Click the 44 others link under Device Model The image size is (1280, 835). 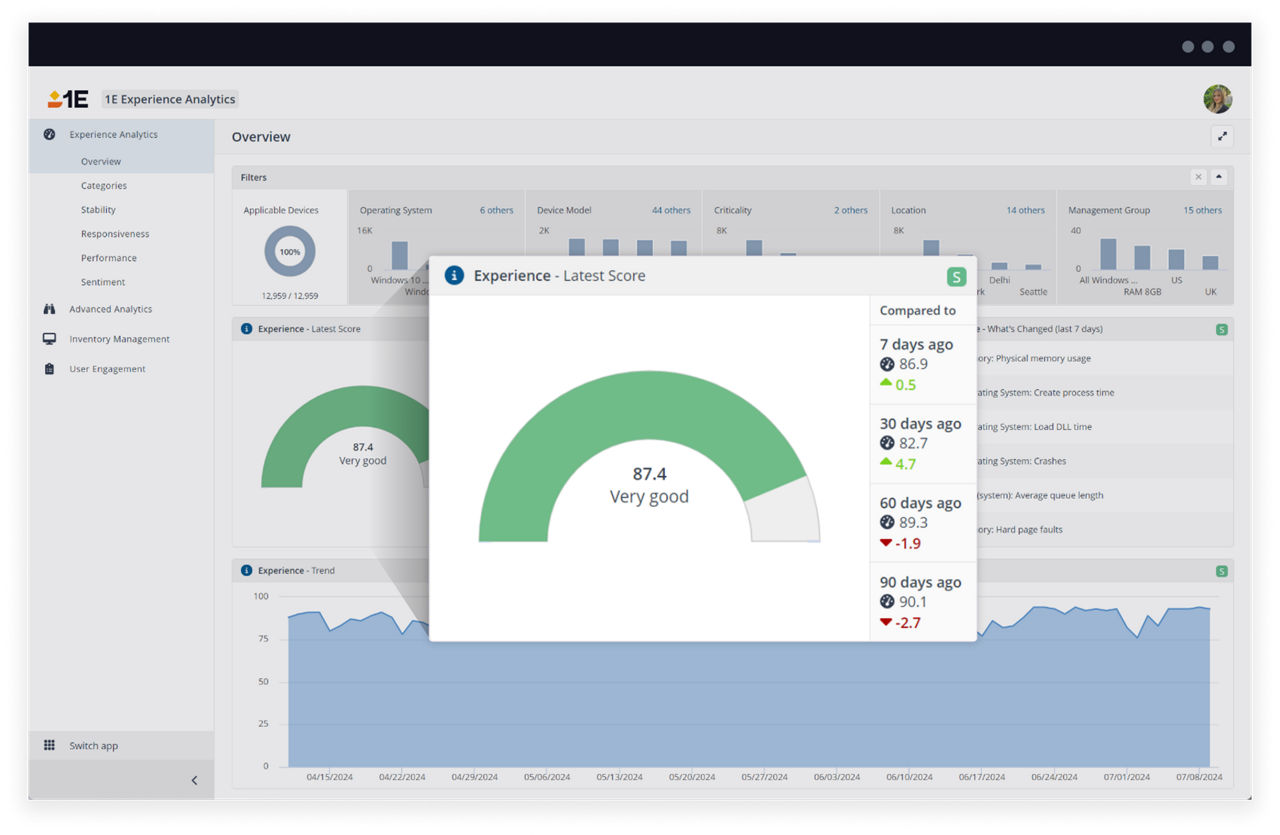tap(671, 210)
